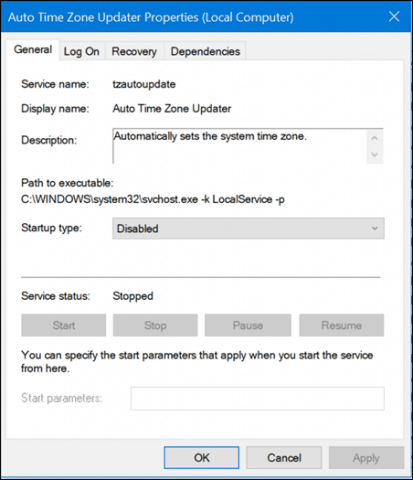Screen dimensions: 413x480
Task: Click inside the Description text box
Action: click(240, 146)
